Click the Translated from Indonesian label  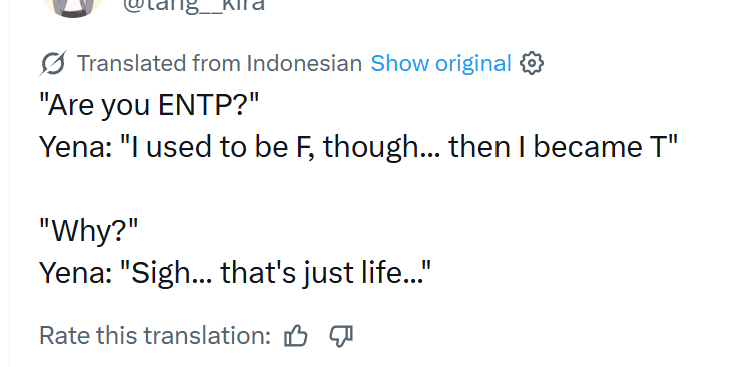click(219, 63)
